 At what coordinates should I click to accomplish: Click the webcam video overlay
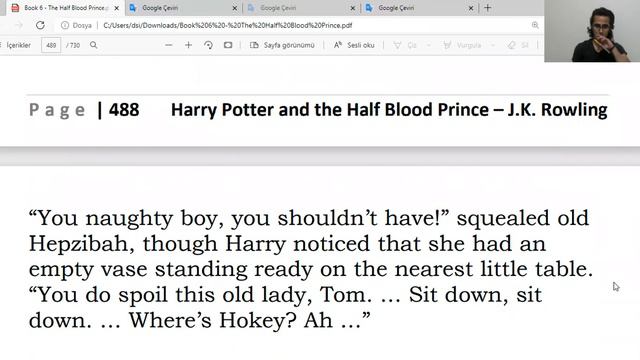[592, 31]
